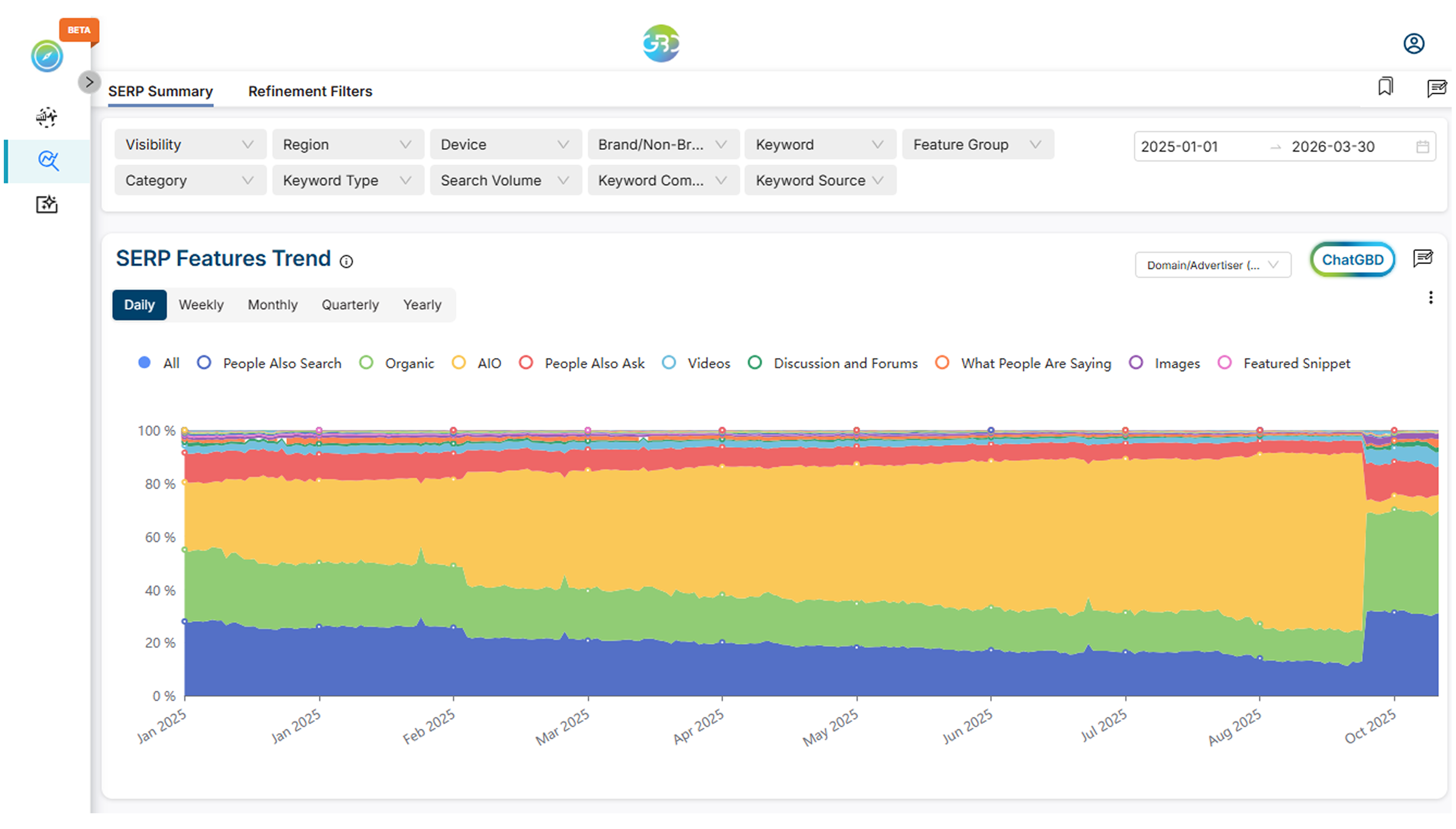Open the Visibility filter dropdown
This screenshot has width=1456, height=829.
pos(190,145)
